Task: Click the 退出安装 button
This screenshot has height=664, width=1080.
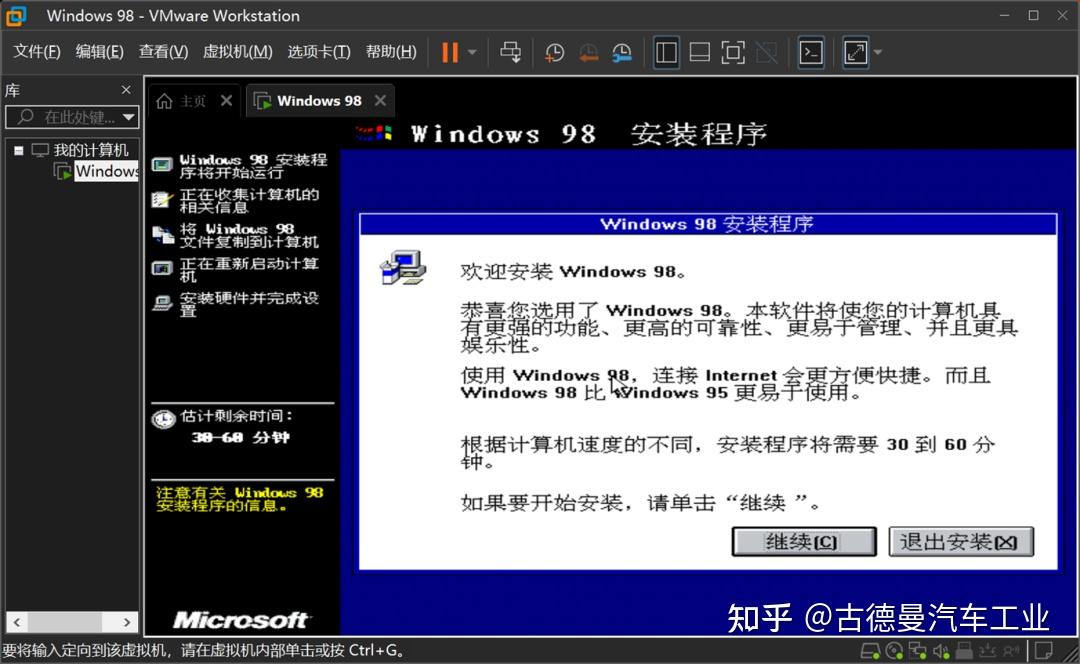Action: pos(960,541)
